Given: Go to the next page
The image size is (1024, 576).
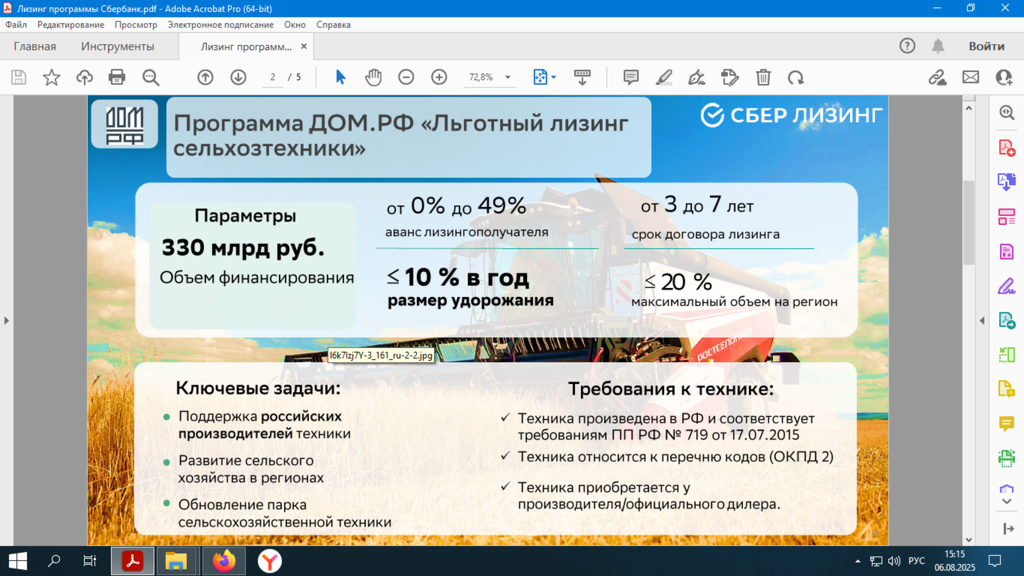Looking at the screenshot, I should tap(238, 77).
